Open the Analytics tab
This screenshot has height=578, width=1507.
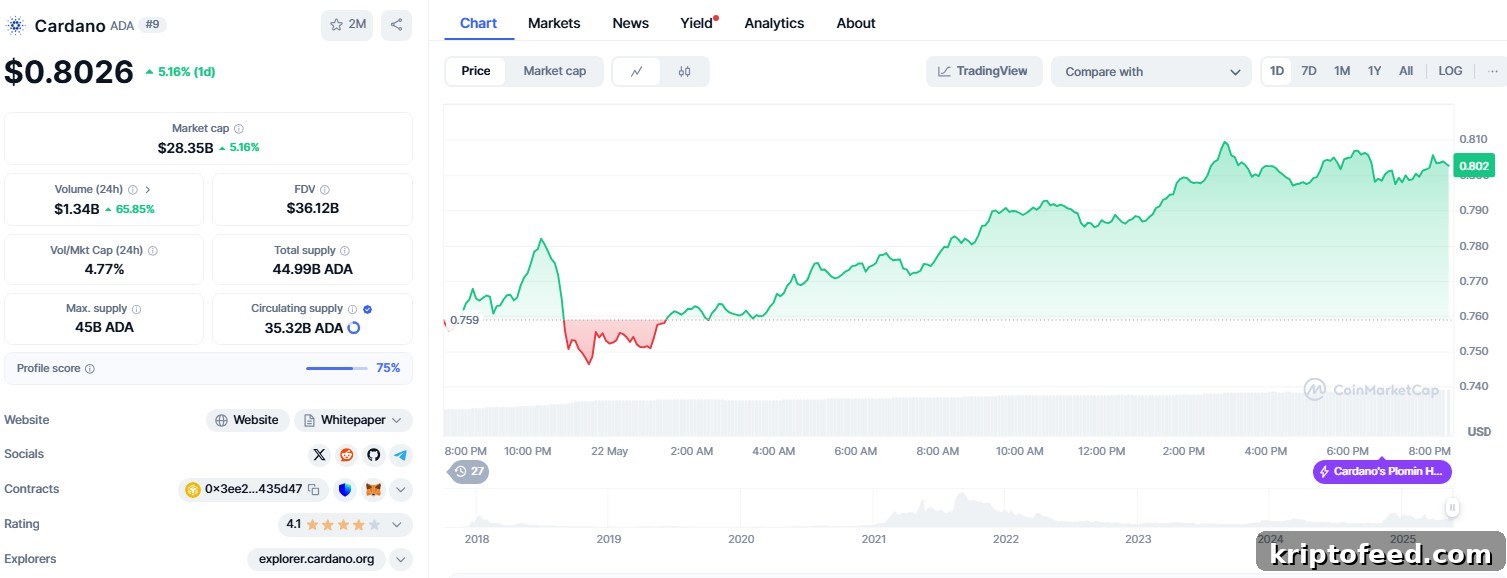tap(774, 23)
